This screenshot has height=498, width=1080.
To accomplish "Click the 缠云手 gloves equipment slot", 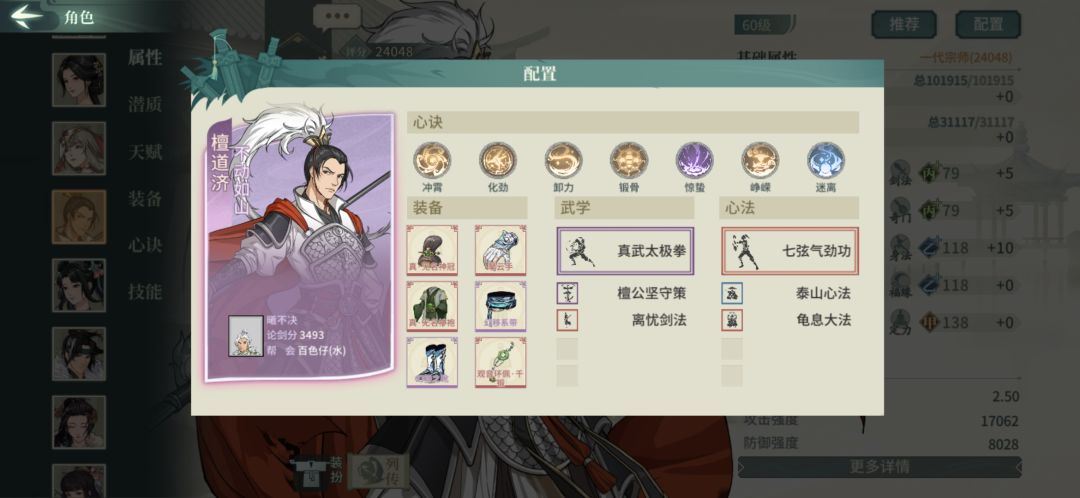I will 501,250.
